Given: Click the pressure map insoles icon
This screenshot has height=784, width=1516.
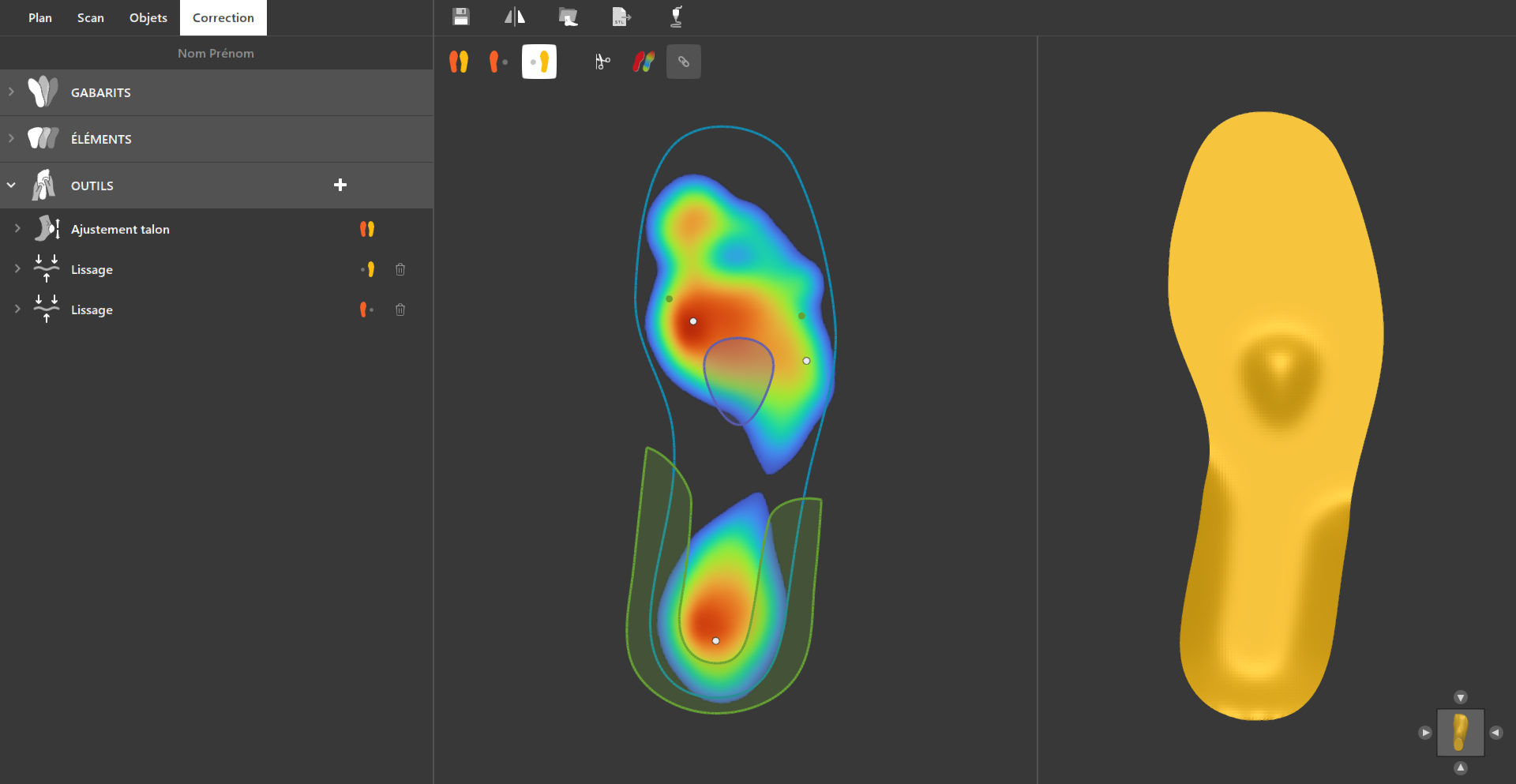Looking at the screenshot, I should click(x=644, y=62).
